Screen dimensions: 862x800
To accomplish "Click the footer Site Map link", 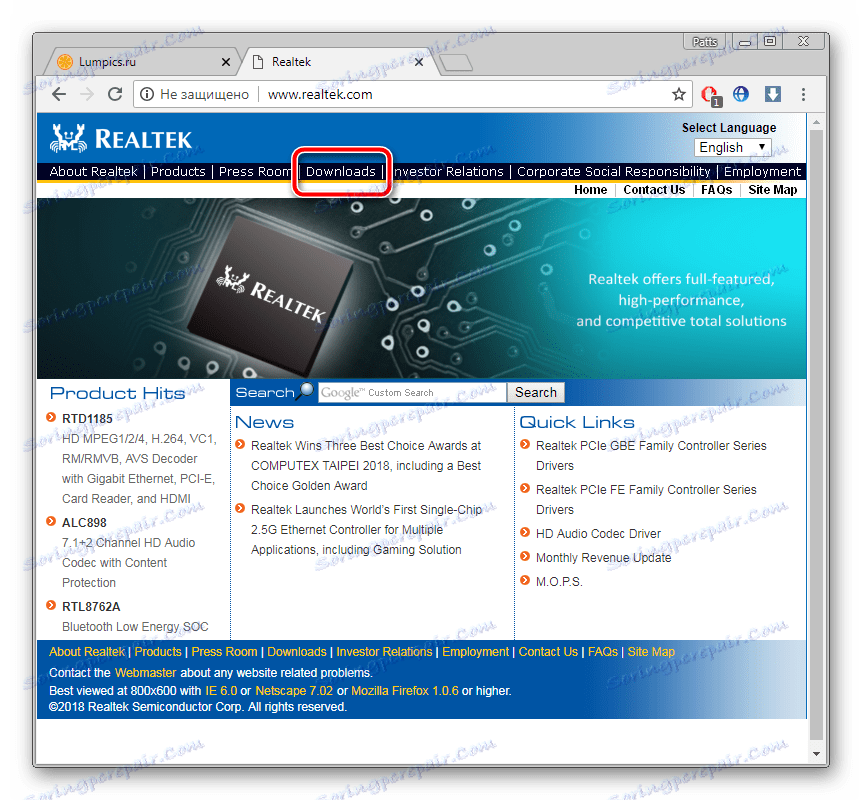I will 651,652.
